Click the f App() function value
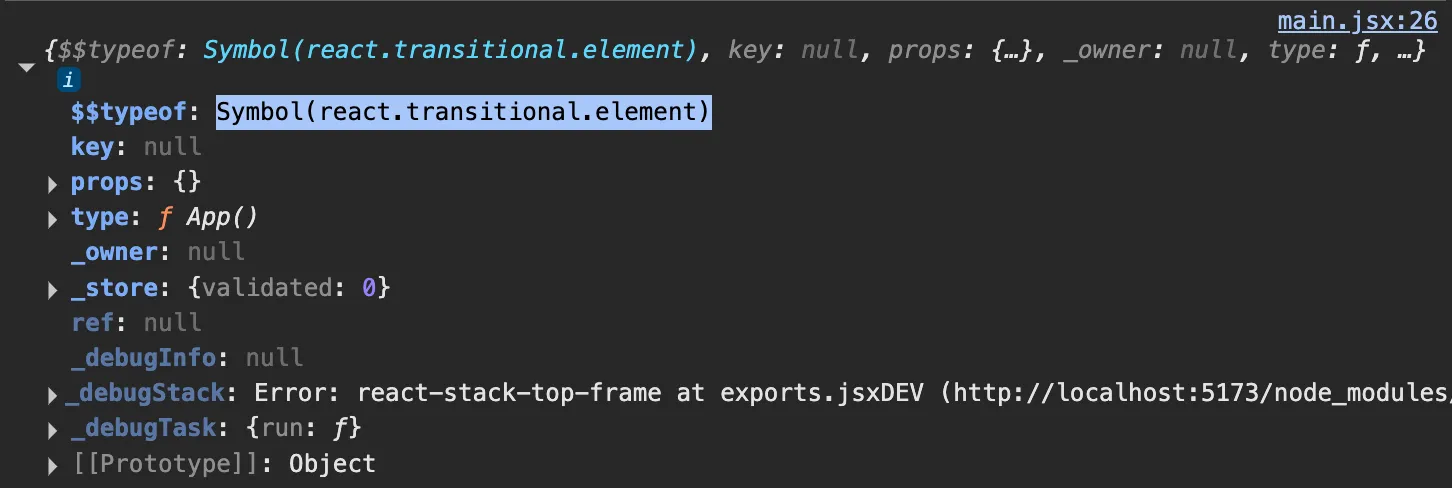The image size is (1452, 488). tap(208, 218)
